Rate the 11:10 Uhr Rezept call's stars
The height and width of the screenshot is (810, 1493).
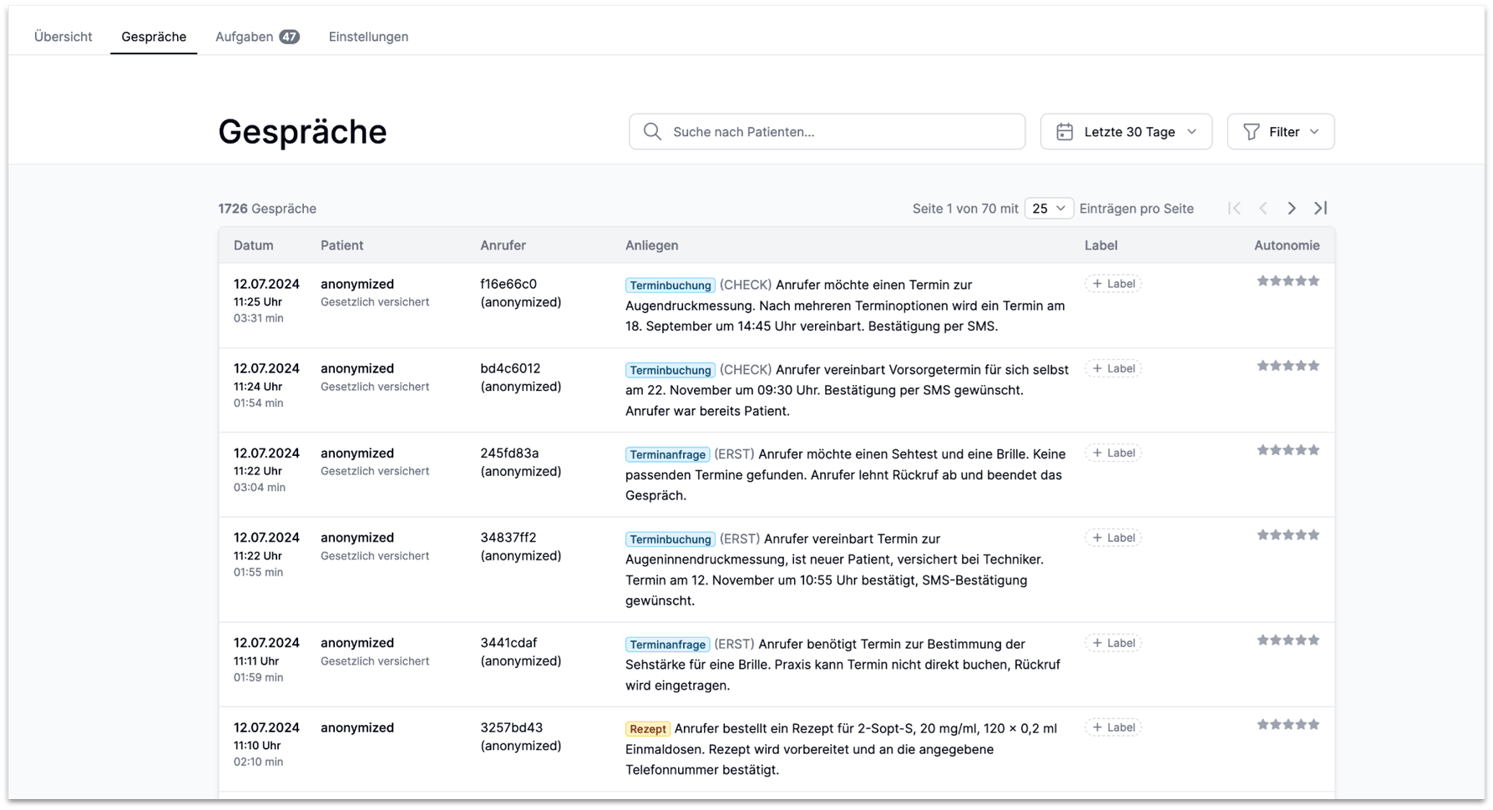[x=1288, y=724]
